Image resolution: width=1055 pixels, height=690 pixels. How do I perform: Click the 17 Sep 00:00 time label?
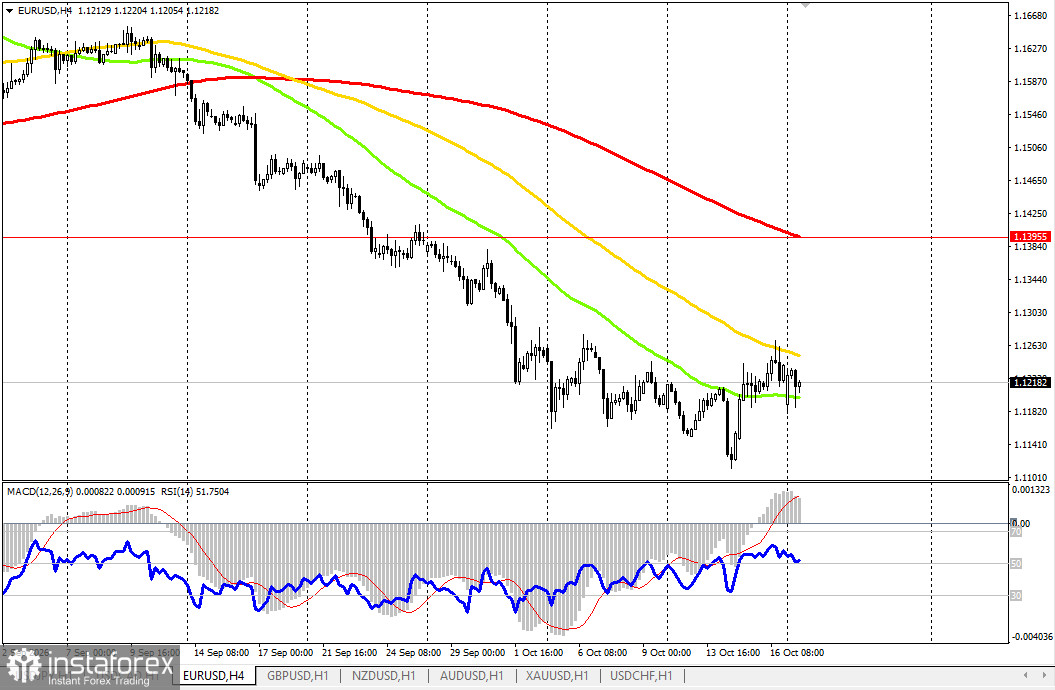(285, 653)
